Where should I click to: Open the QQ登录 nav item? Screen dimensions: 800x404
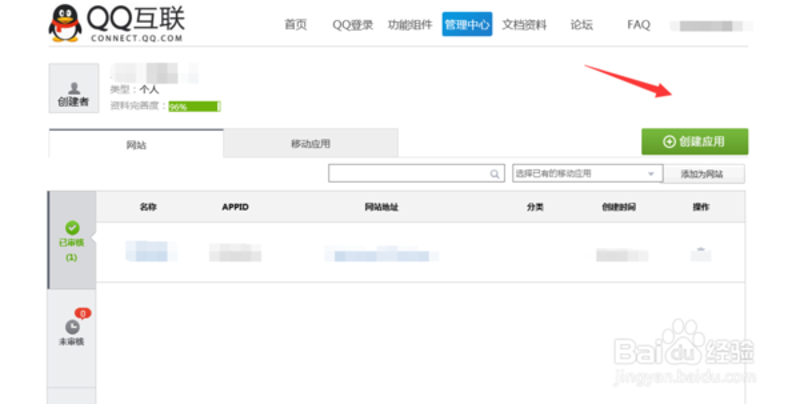[353, 24]
